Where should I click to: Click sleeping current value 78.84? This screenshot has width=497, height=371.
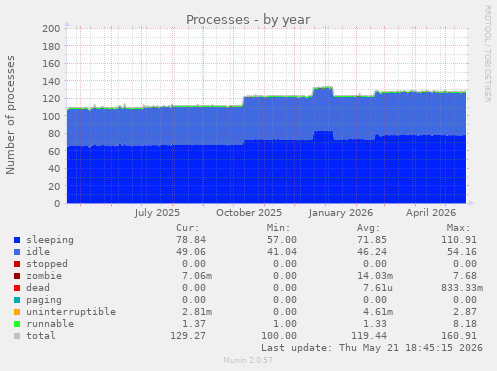tap(191, 240)
